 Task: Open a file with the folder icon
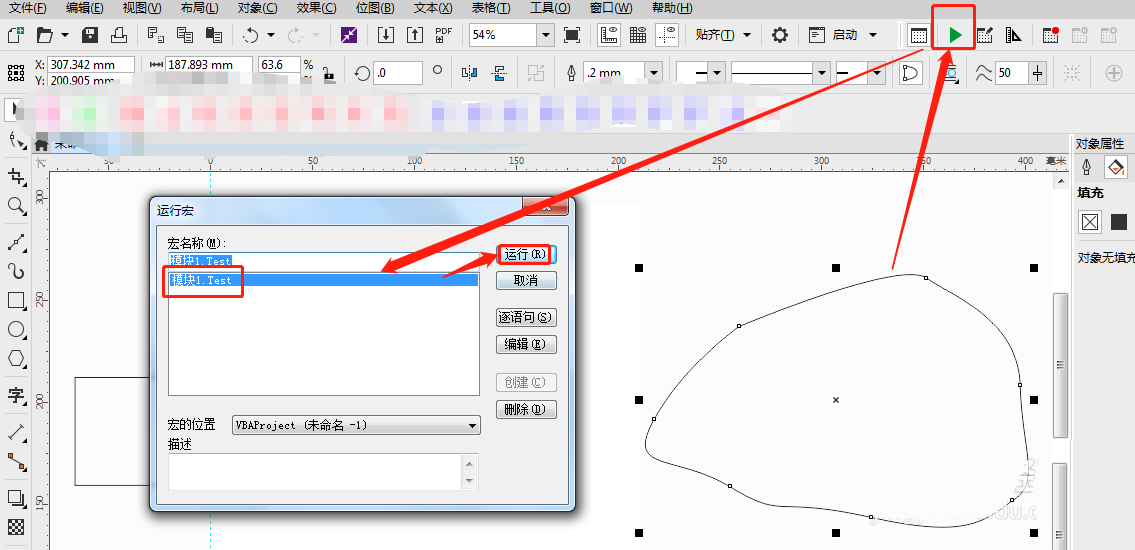coord(46,35)
